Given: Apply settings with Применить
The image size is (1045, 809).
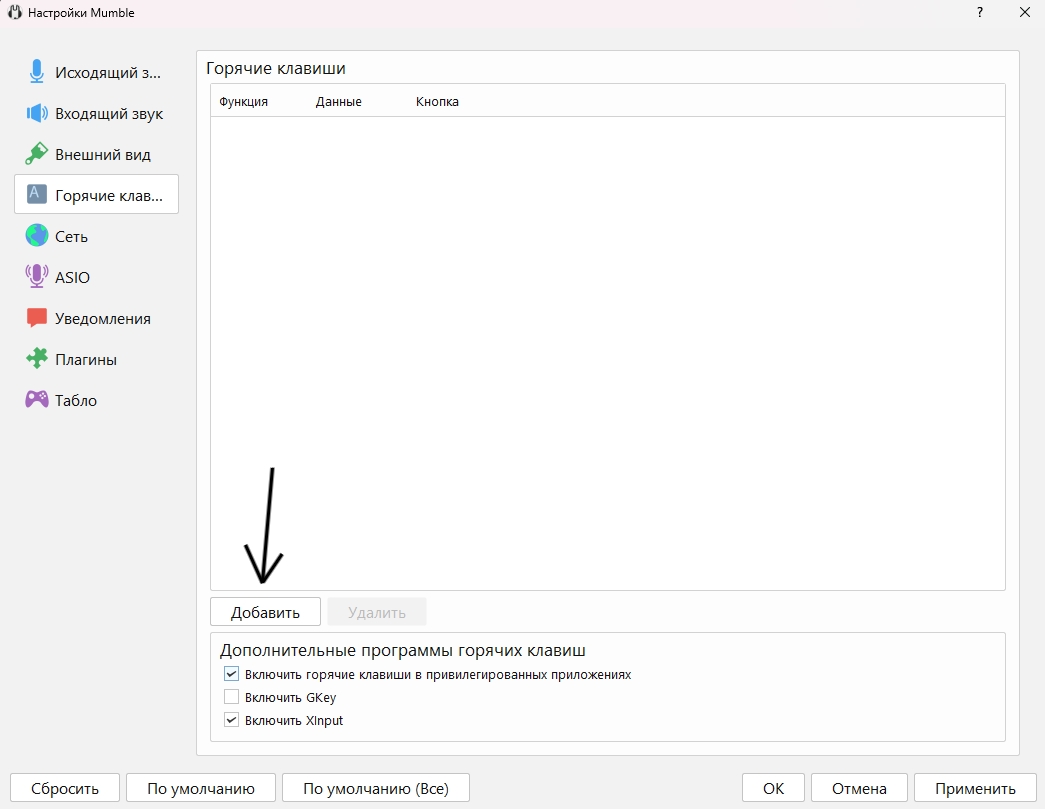Looking at the screenshot, I should 975,788.
